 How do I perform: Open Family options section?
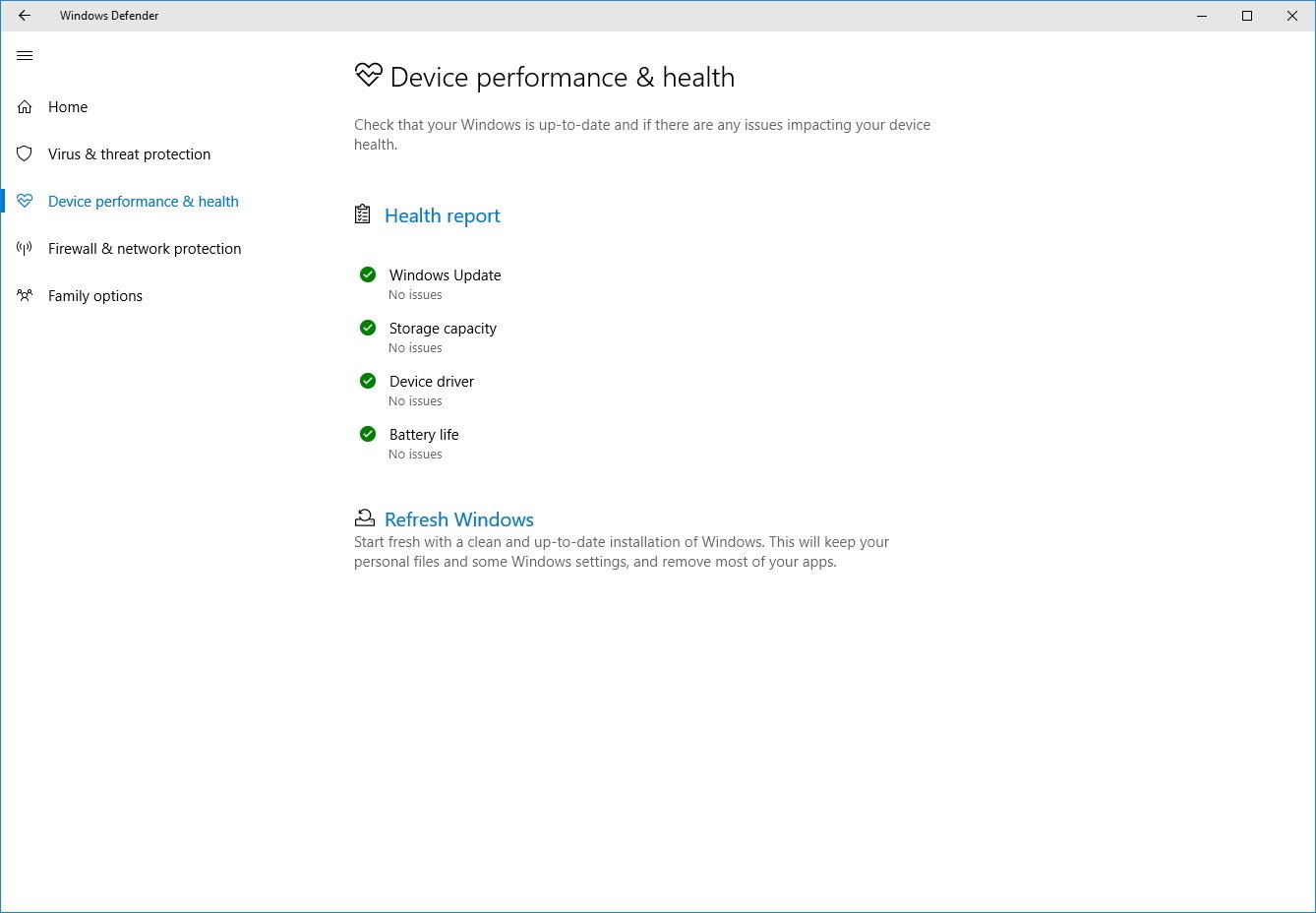95,295
